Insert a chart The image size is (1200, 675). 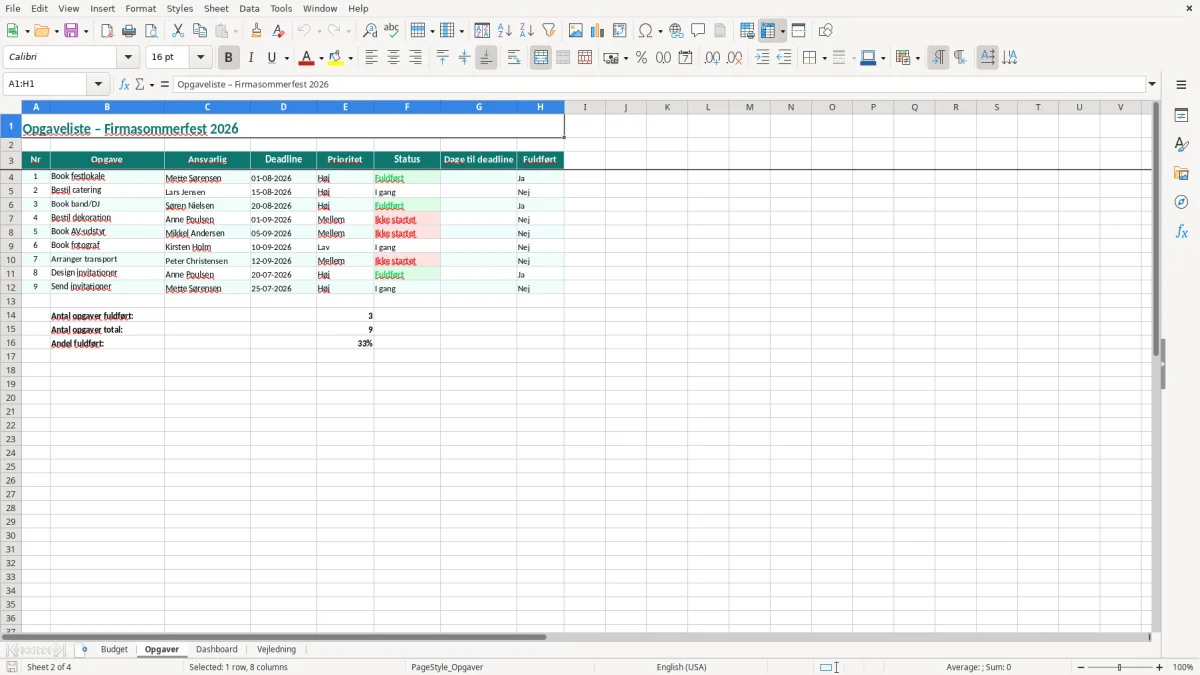coord(598,31)
